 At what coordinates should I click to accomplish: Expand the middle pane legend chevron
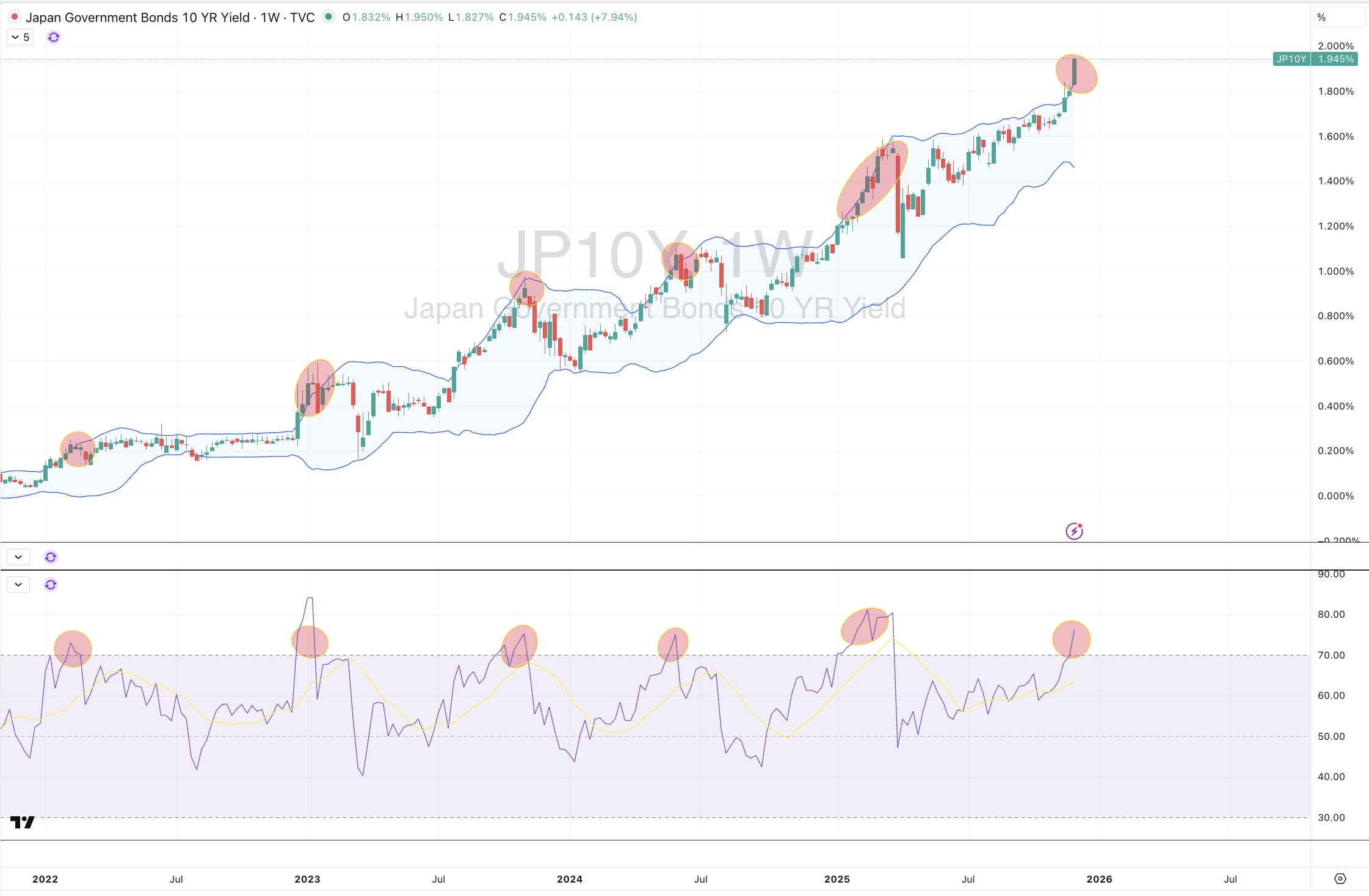pyautogui.click(x=18, y=557)
